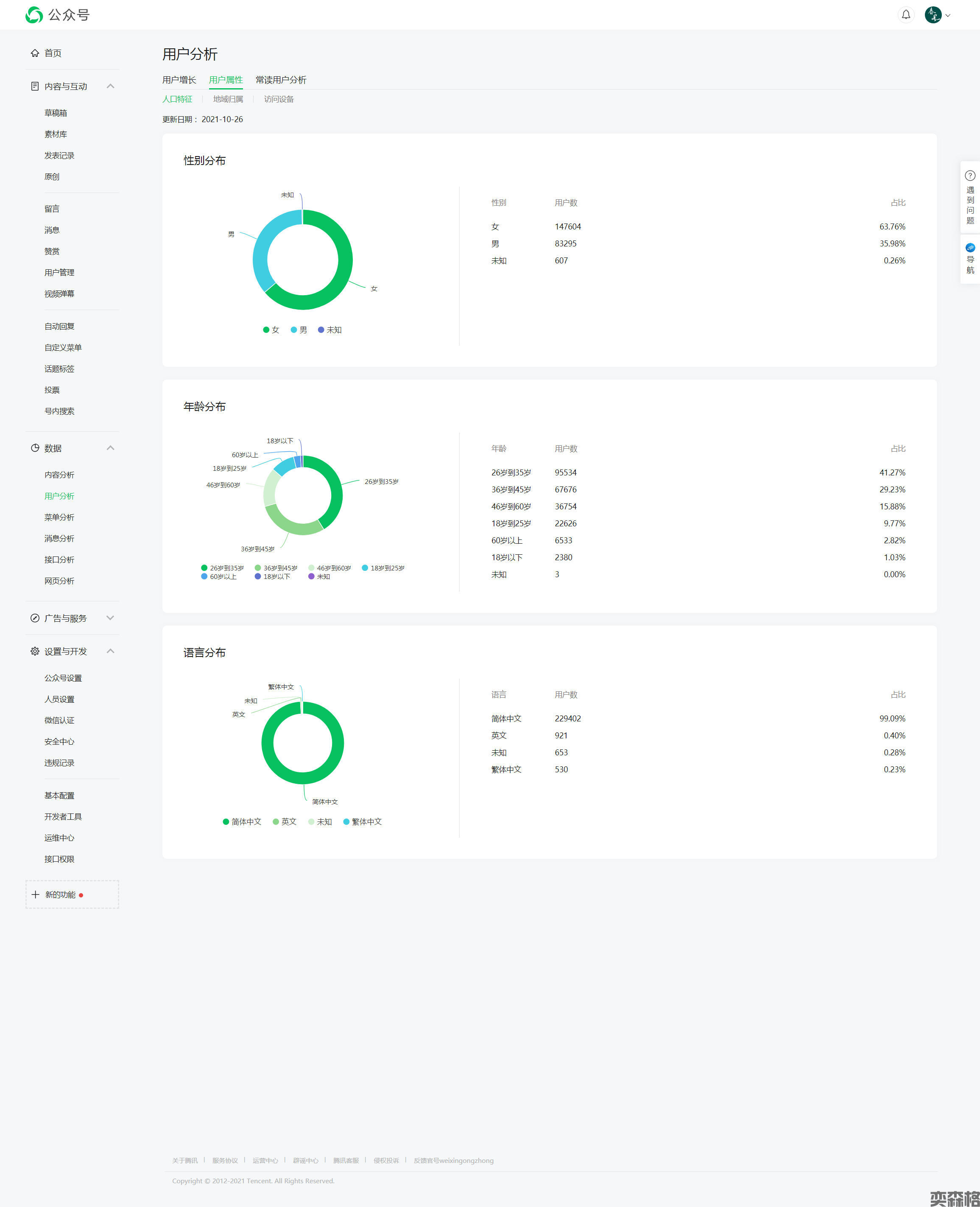Click the notification bell icon
The image size is (980, 1207).
pyautogui.click(x=905, y=15)
